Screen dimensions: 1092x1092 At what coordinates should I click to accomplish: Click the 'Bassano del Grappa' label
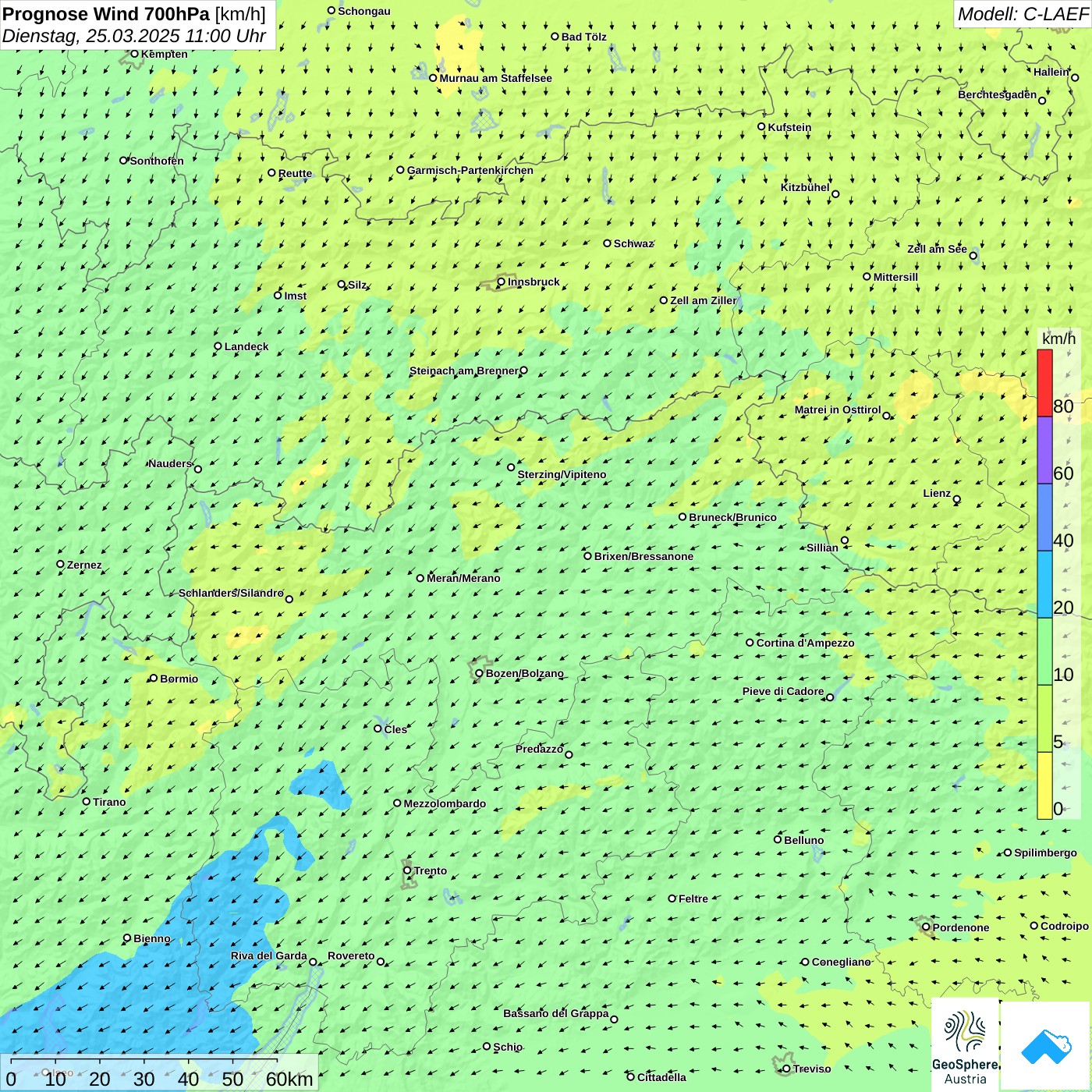tap(556, 1013)
